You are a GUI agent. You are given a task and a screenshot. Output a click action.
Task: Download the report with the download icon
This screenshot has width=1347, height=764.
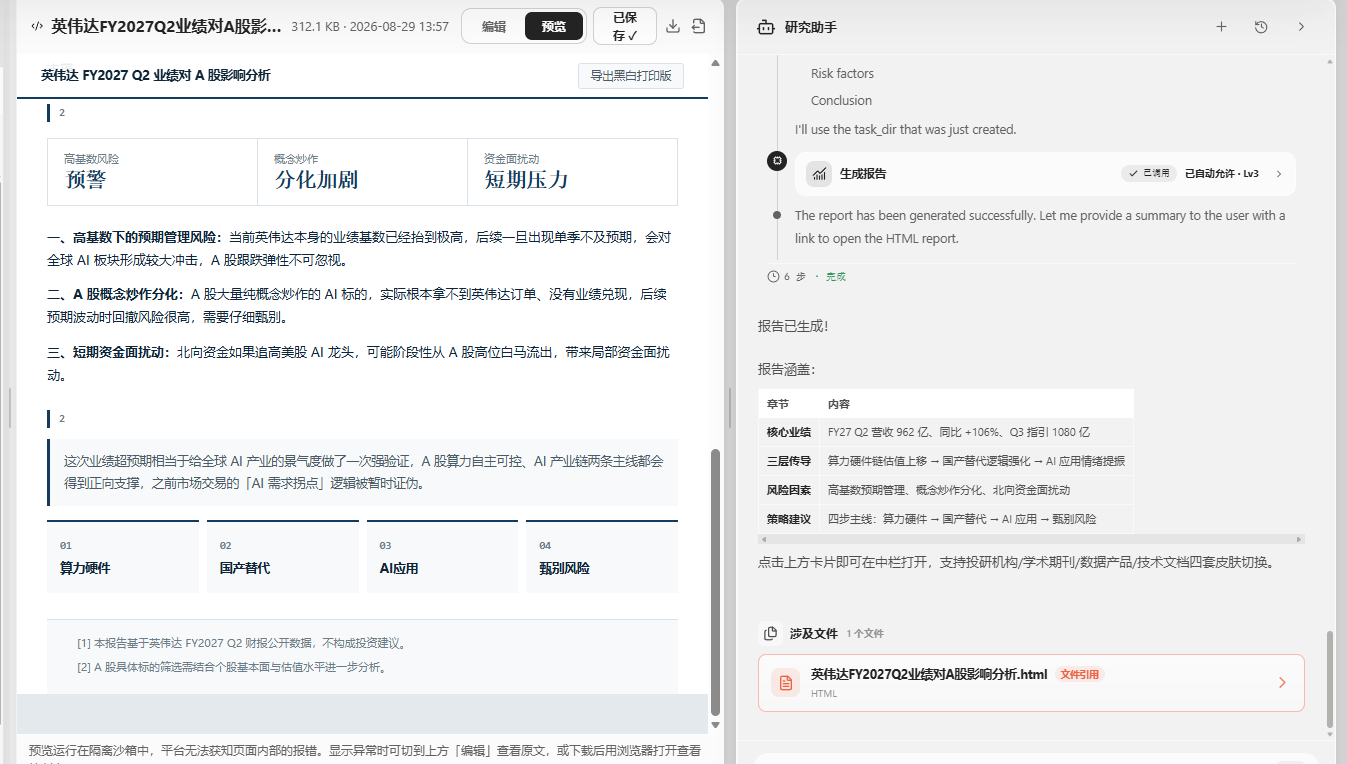pyautogui.click(x=673, y=26)
